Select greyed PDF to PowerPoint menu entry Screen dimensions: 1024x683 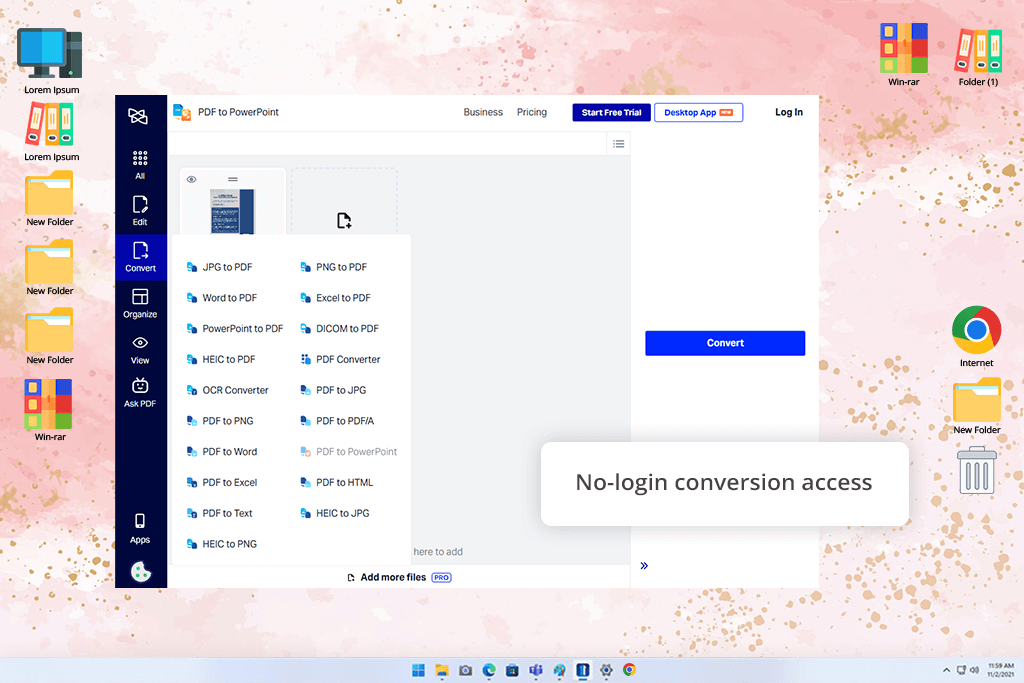349,451
